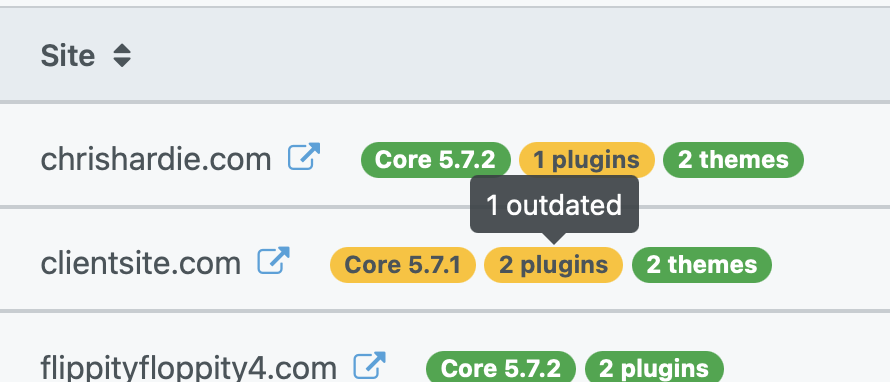The height and width of the screenshot is (382, 890).
Task: Click clientsite.com 2 plugins badge
Action: (x=553, y=265)
